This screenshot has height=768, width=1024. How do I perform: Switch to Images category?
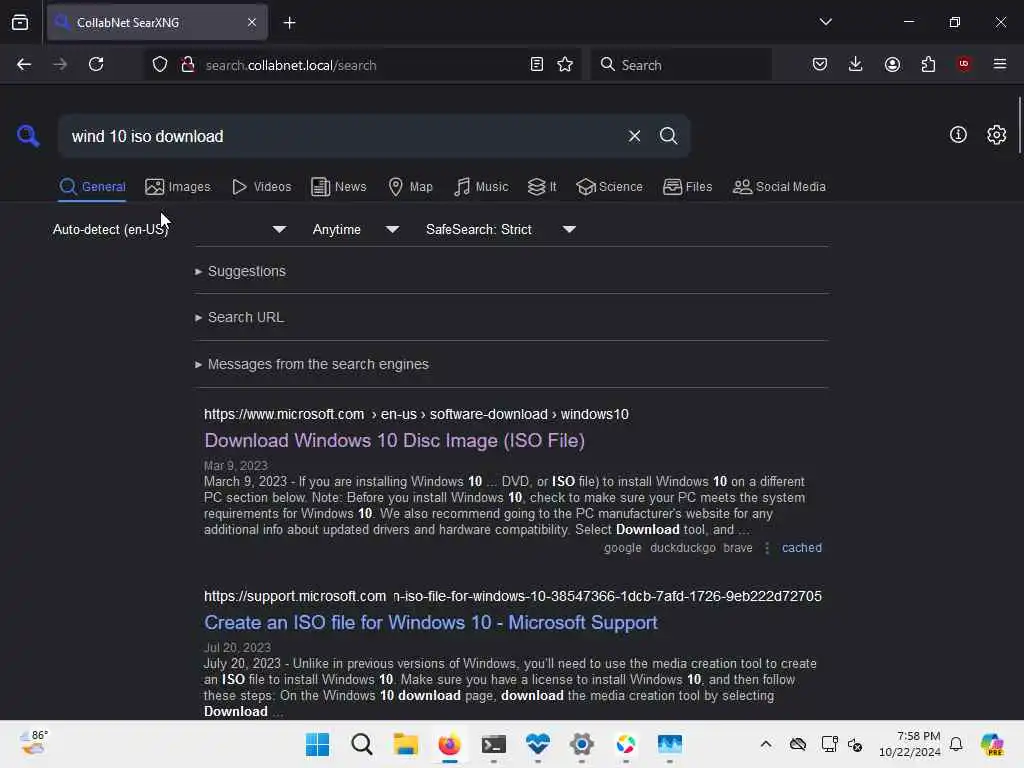pos(178,187)
